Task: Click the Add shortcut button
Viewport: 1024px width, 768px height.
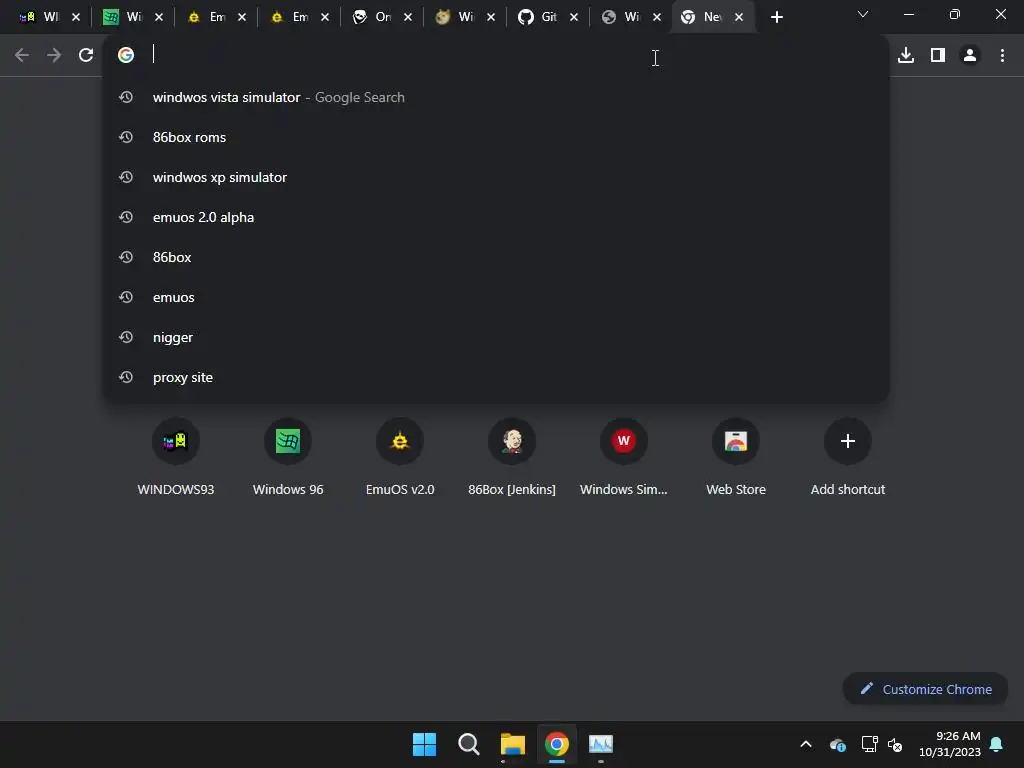Action: click(x=848, y=457)
